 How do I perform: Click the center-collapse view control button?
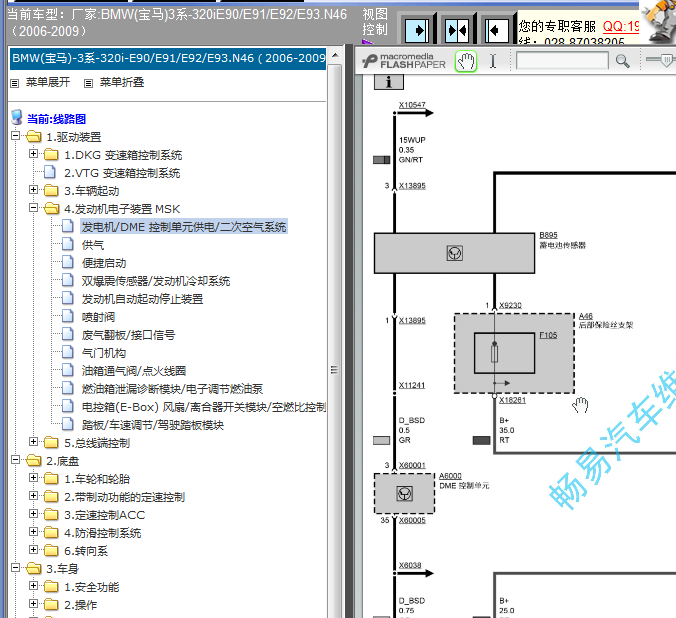click(x=457, y=31)
